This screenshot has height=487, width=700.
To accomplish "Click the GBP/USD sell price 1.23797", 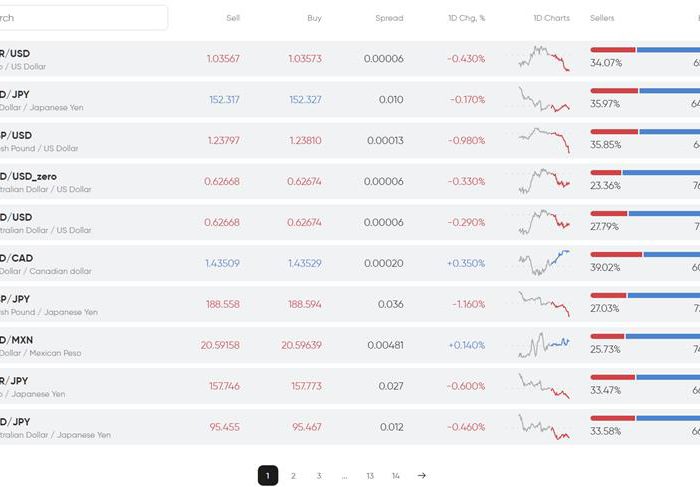I will pyautogui.click(x=223, y=140).
